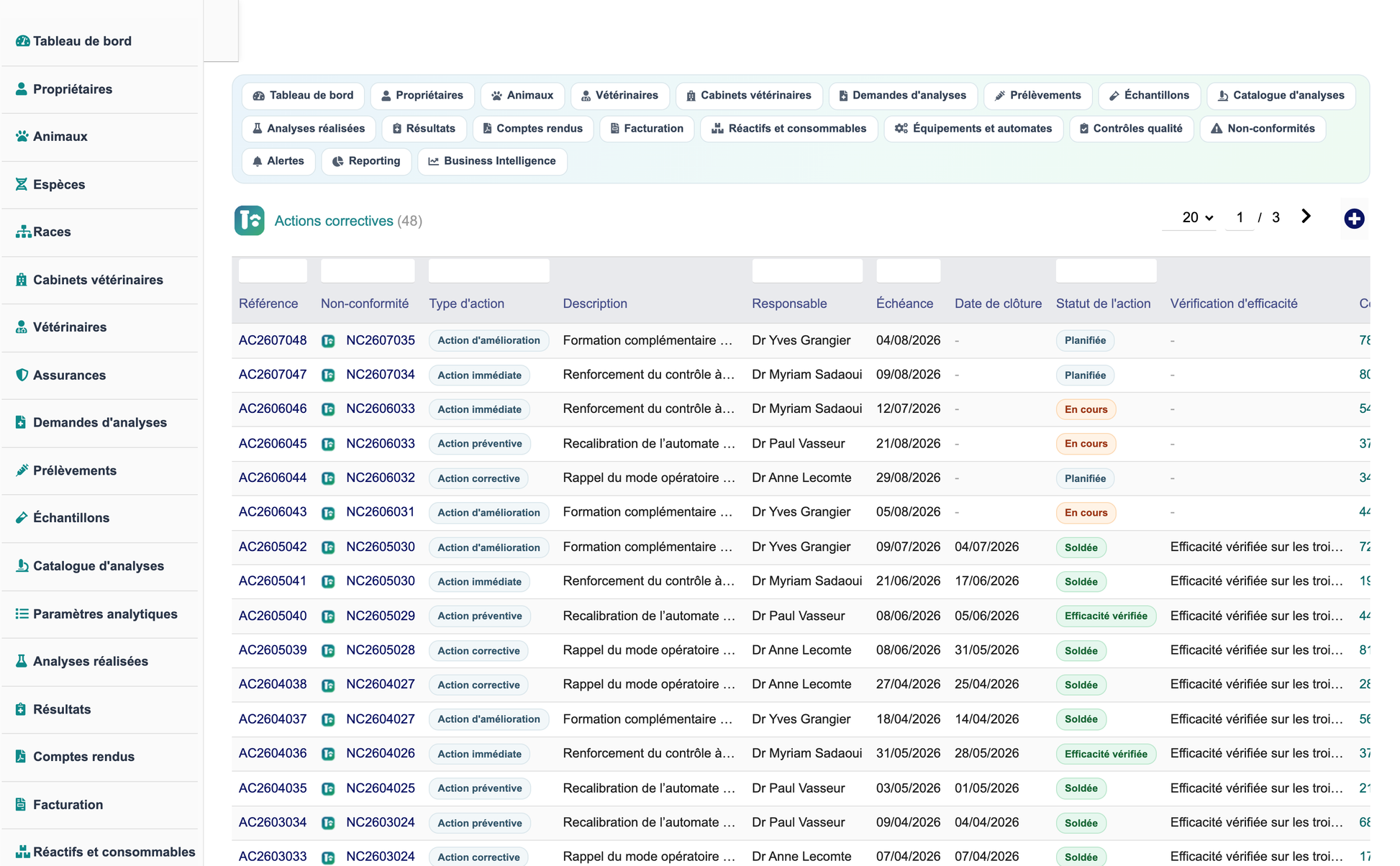Image resolution: width=1400 pixels, height=866 pixels.
Task: Click Espèces sidebar DNA icon
Action: 22,184
